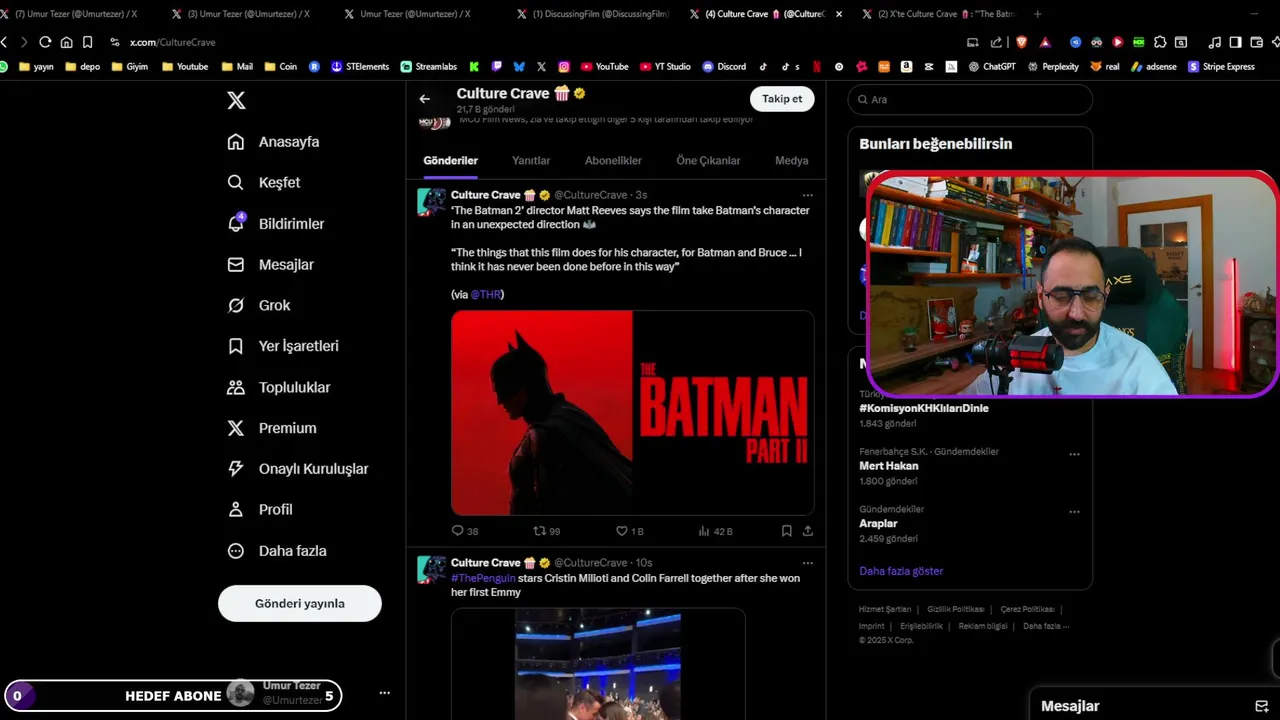This screenshot has height=720, width=1280.
Task: Open the ChatGPT bookmark
Action: 992,67
